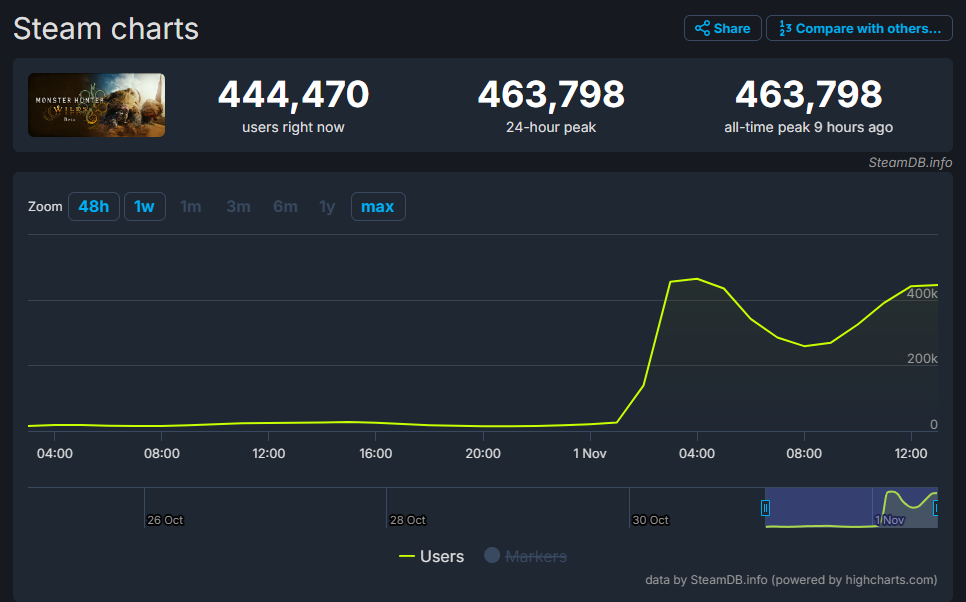This screenshot has height=602, width=966.
Task: Toggle the Markers series in legend
Action: (x=526, y=556)
